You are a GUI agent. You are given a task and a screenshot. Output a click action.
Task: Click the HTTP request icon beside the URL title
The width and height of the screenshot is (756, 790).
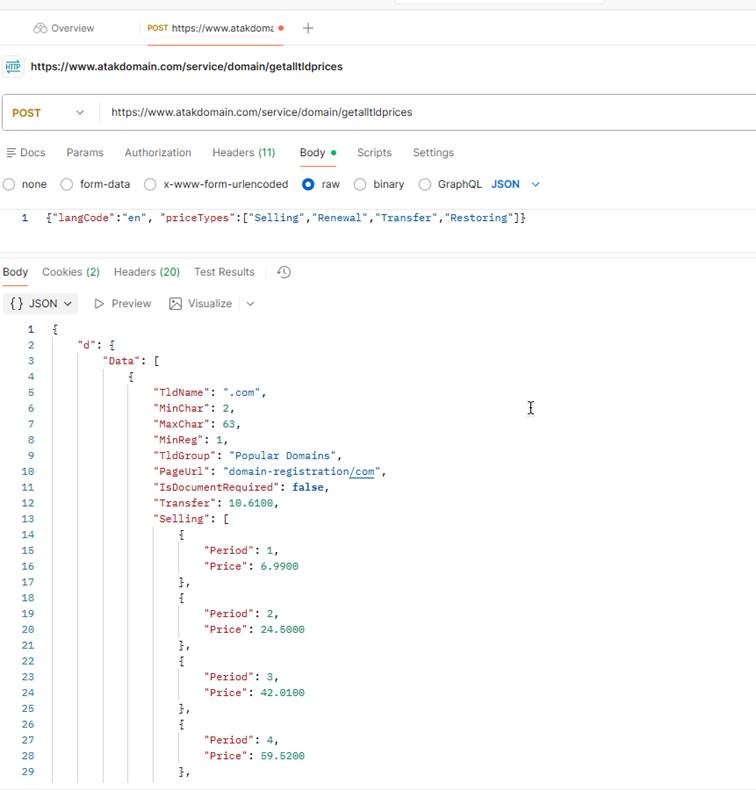click(x=13, y=67)
